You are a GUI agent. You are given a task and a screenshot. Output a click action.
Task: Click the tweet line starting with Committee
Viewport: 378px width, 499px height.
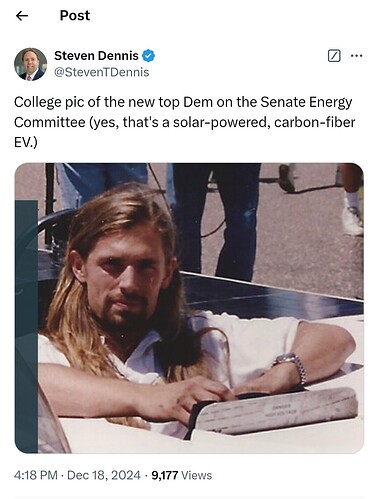(x=184, y=122)
